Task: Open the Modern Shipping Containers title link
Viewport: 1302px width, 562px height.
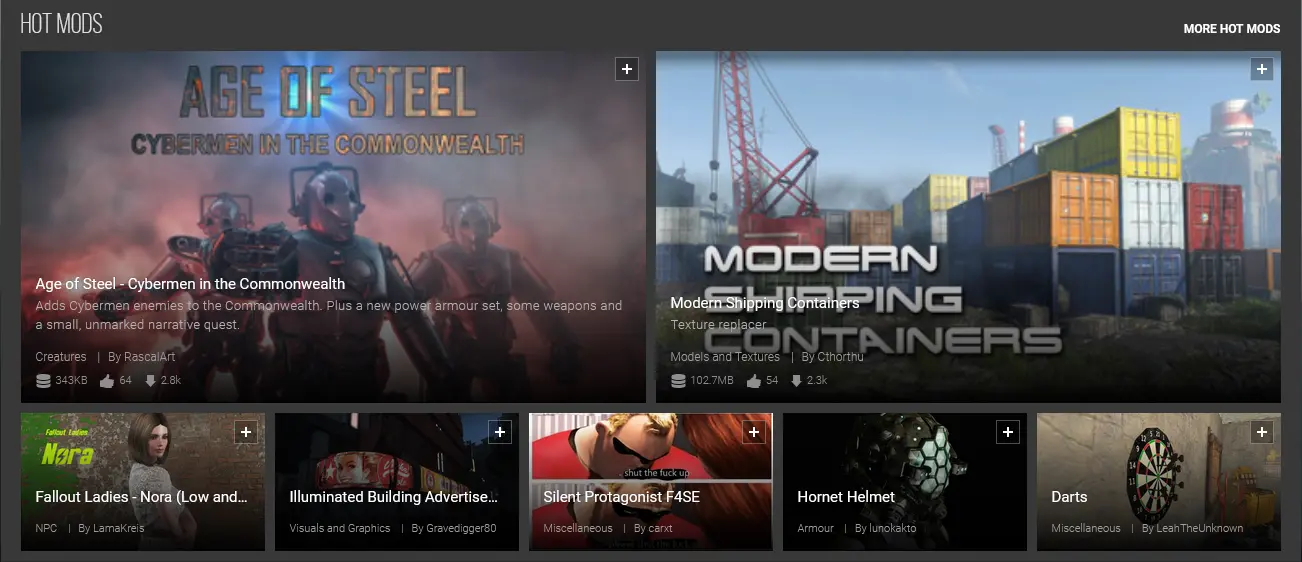Action: tap(765, 303)
